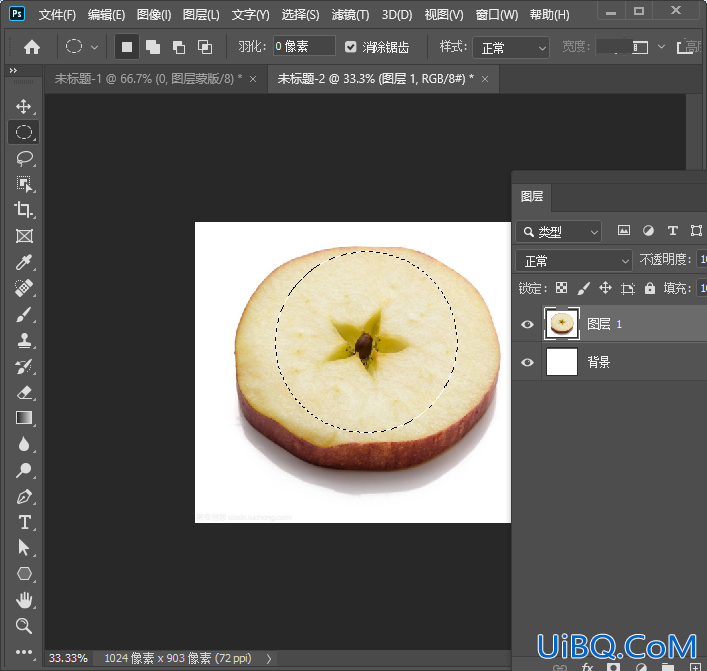The height and width of the screenshot is (671, 707).
Task: Click the 羽化 feather input field
Action: tap(304, 46)
